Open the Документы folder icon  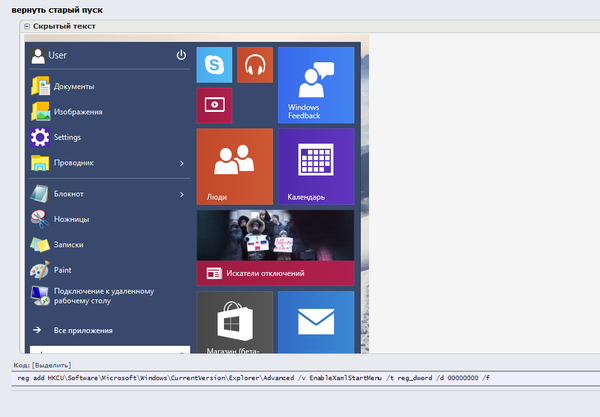[x=40, y=86]
